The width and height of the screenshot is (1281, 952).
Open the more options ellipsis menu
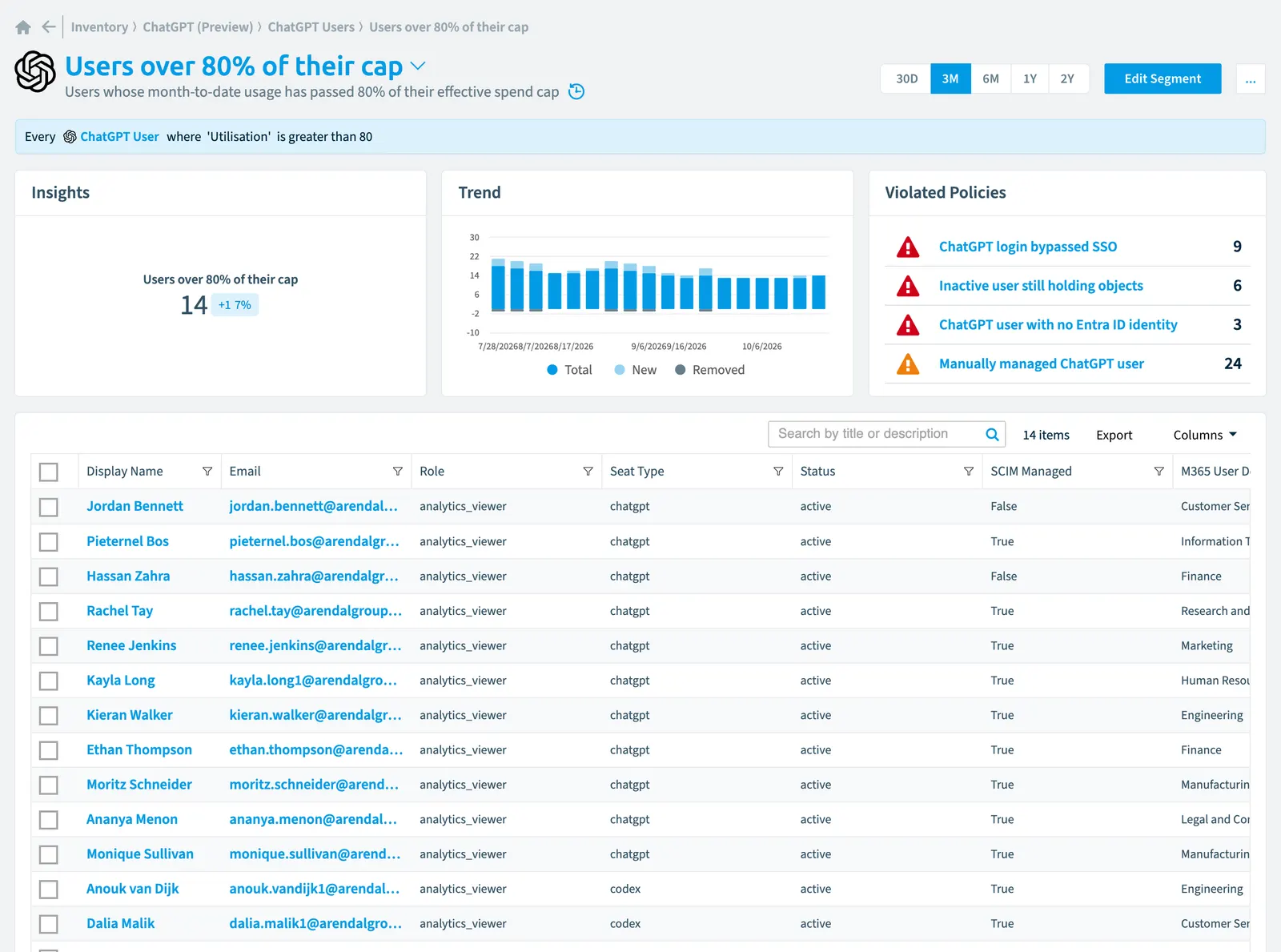tap(1251, 78)
